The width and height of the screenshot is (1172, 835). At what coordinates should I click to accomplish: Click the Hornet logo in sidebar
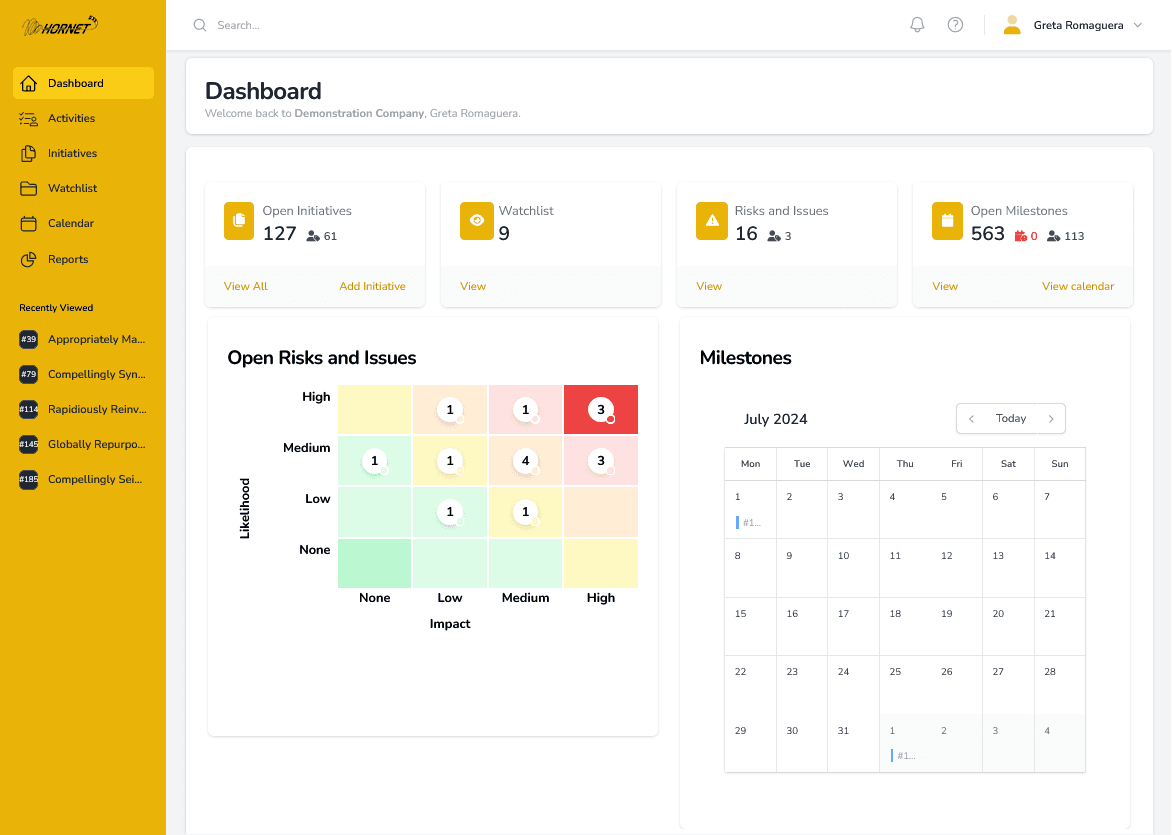click(x=60, y=26)
